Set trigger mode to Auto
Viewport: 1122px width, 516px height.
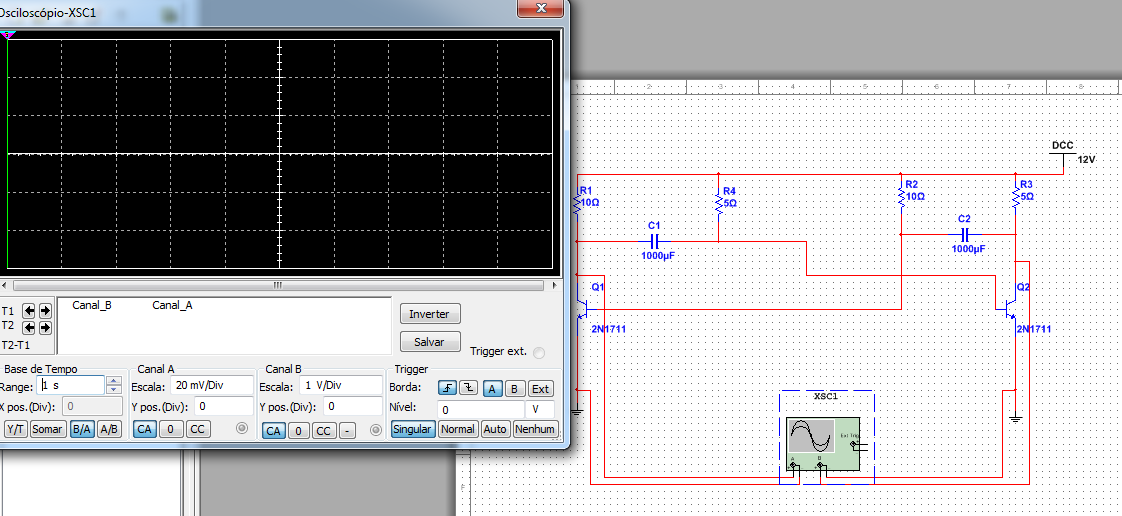pyautogui.click(x=495, y=429)
